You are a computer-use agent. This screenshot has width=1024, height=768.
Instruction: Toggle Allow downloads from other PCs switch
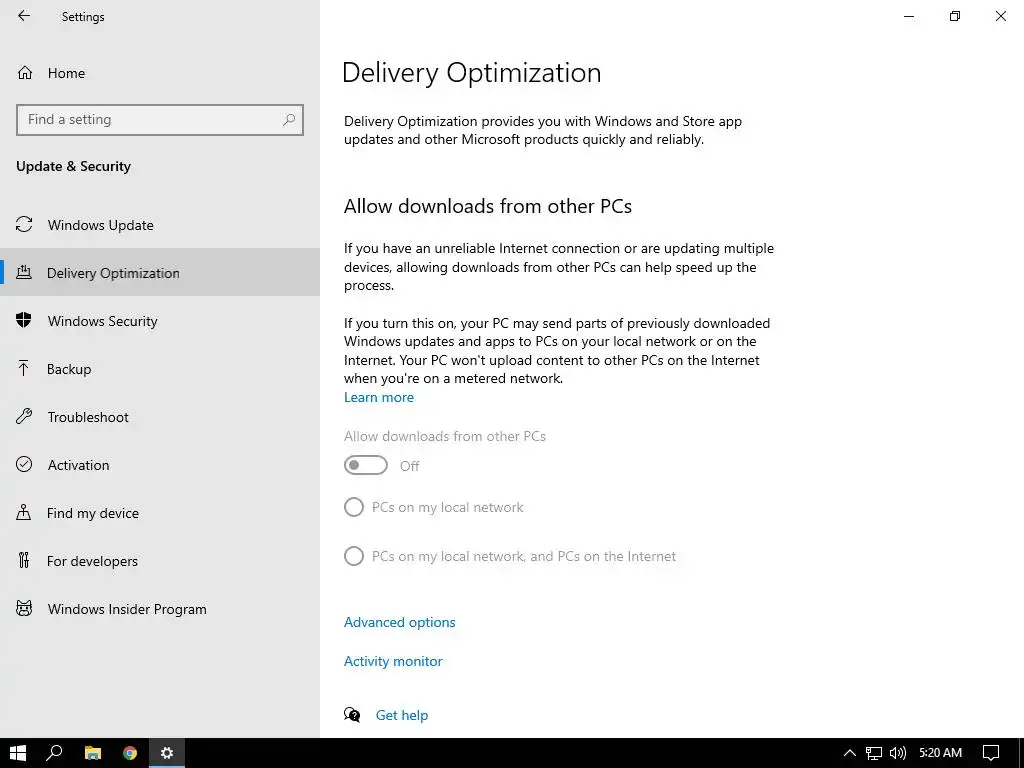pos(366,465)
